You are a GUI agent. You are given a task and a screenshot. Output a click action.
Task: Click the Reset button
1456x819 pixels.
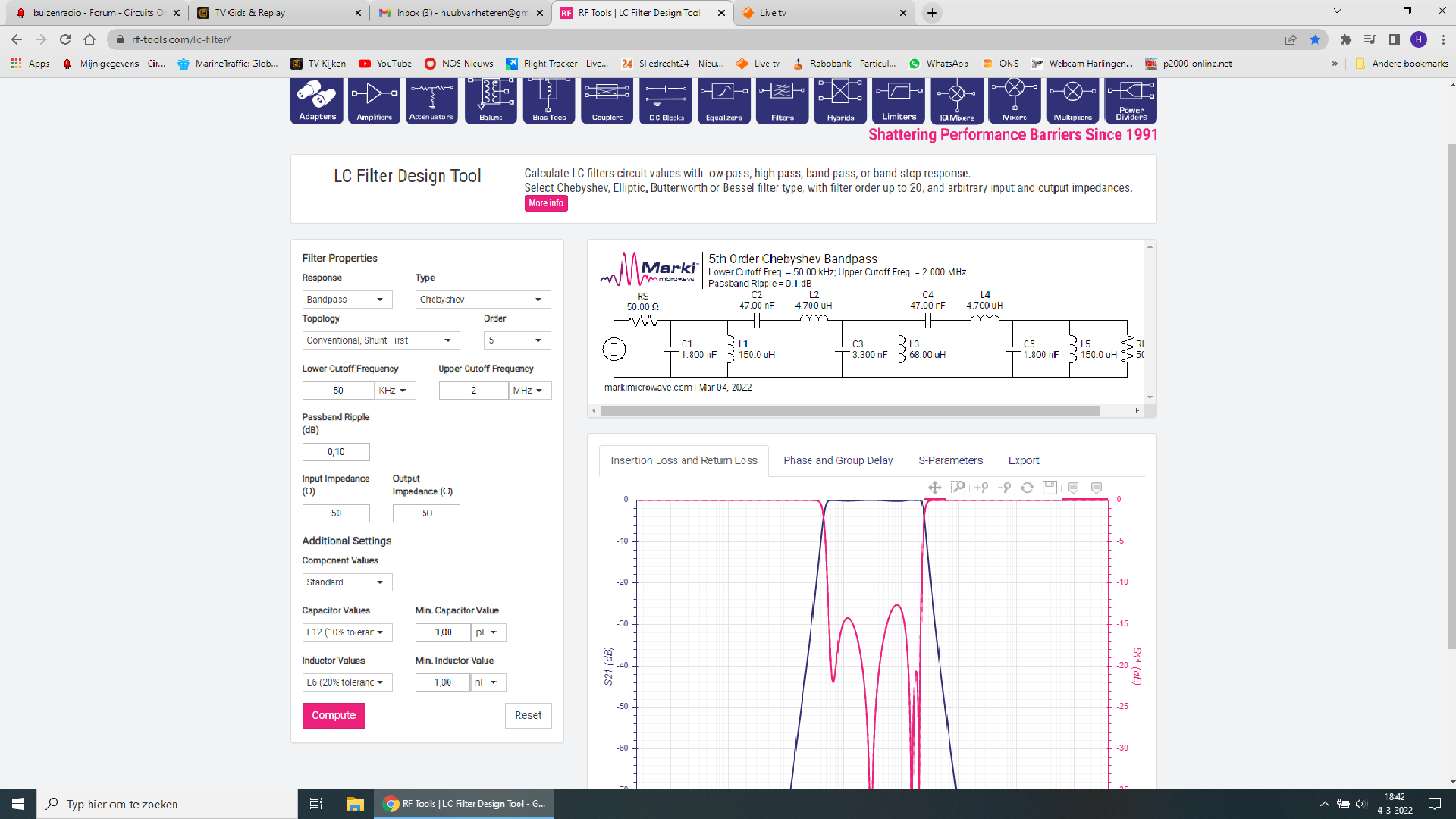(x=529, y=715)
